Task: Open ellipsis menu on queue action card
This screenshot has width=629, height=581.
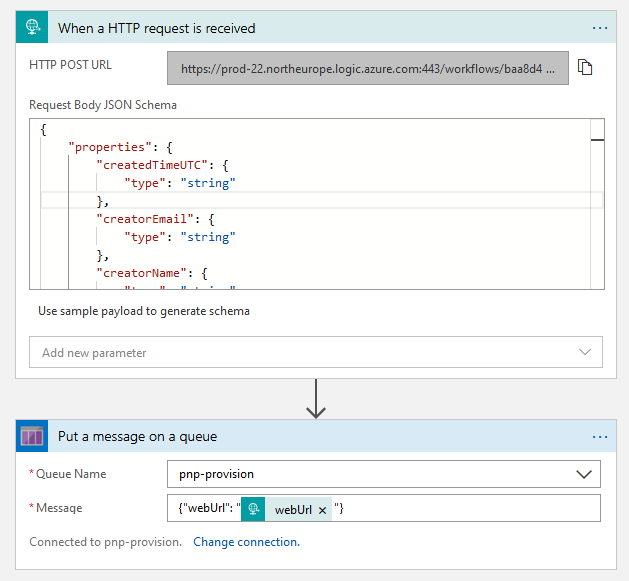Action: point(600,437)
